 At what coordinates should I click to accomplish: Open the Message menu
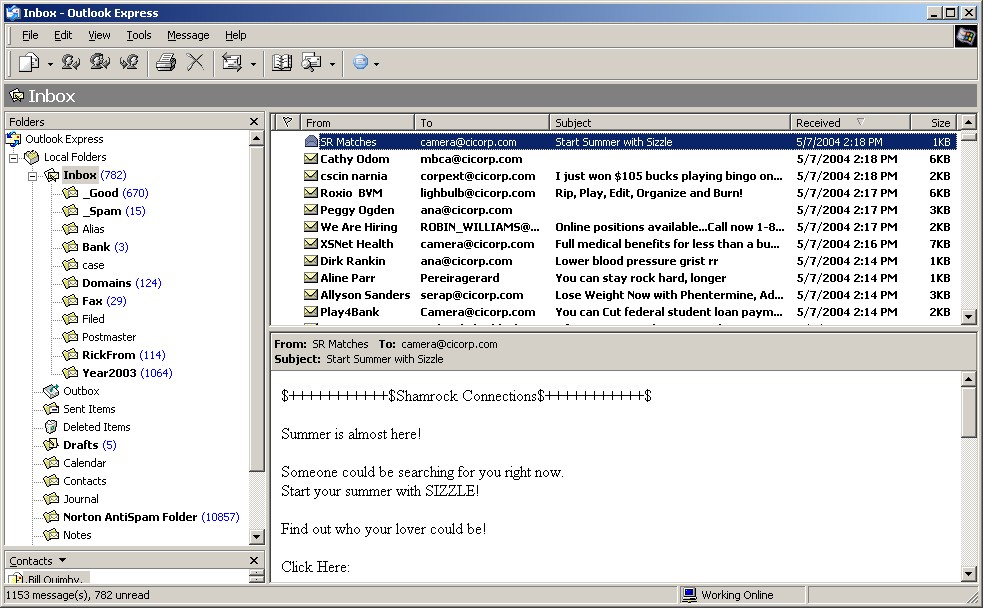tap(188, 35)
